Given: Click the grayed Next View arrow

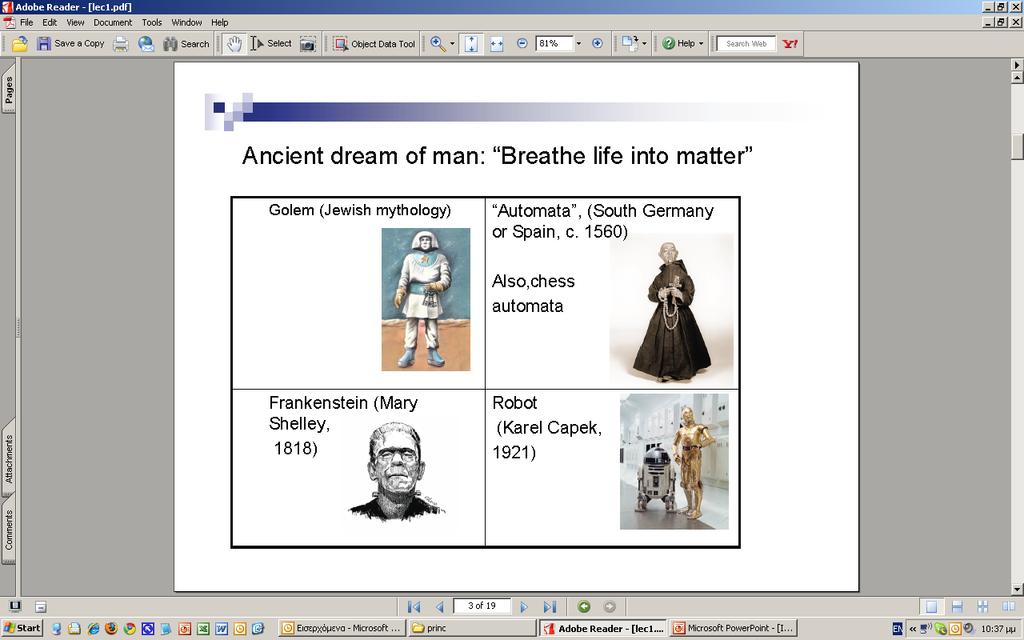Looking at the screenshot, I should [x=609, y=607].
